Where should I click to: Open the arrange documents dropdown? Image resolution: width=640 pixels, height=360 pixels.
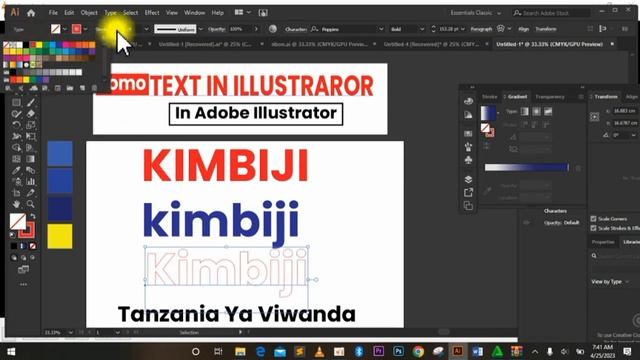click(x=242, y=13)
